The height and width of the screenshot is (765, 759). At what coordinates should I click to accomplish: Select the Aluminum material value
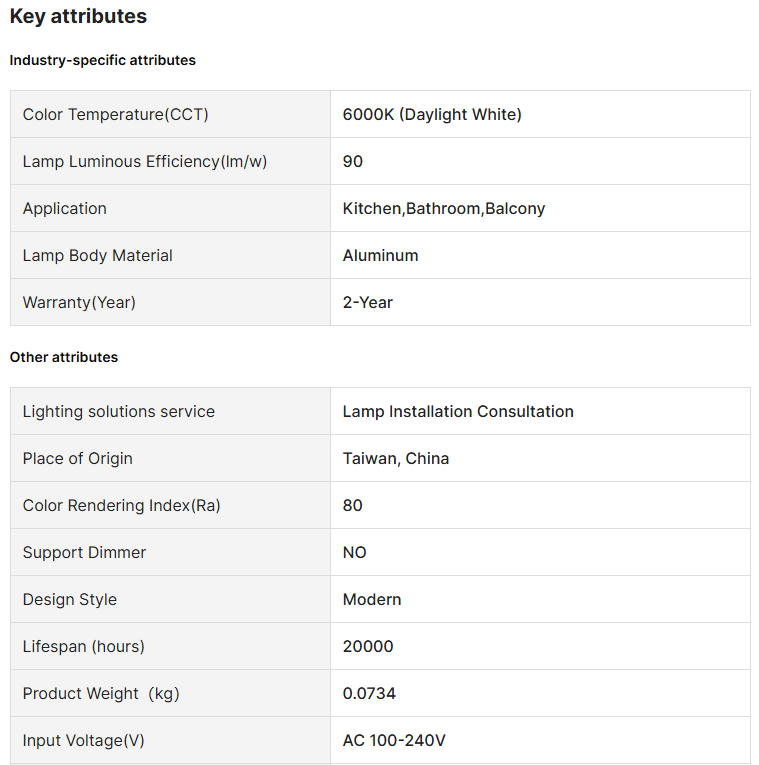click(x=380, y=255)
